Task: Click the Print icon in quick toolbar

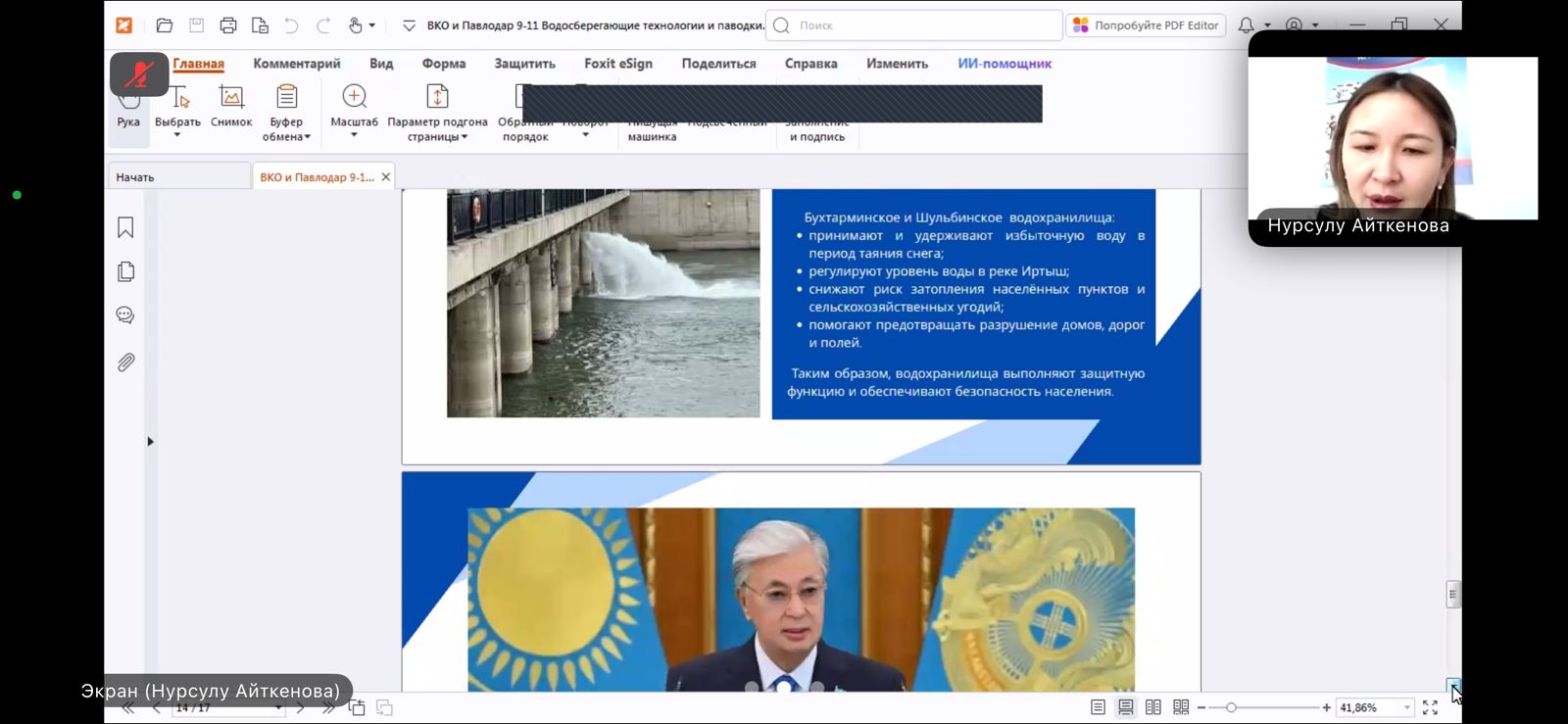Action: click(x=228, y=25)
